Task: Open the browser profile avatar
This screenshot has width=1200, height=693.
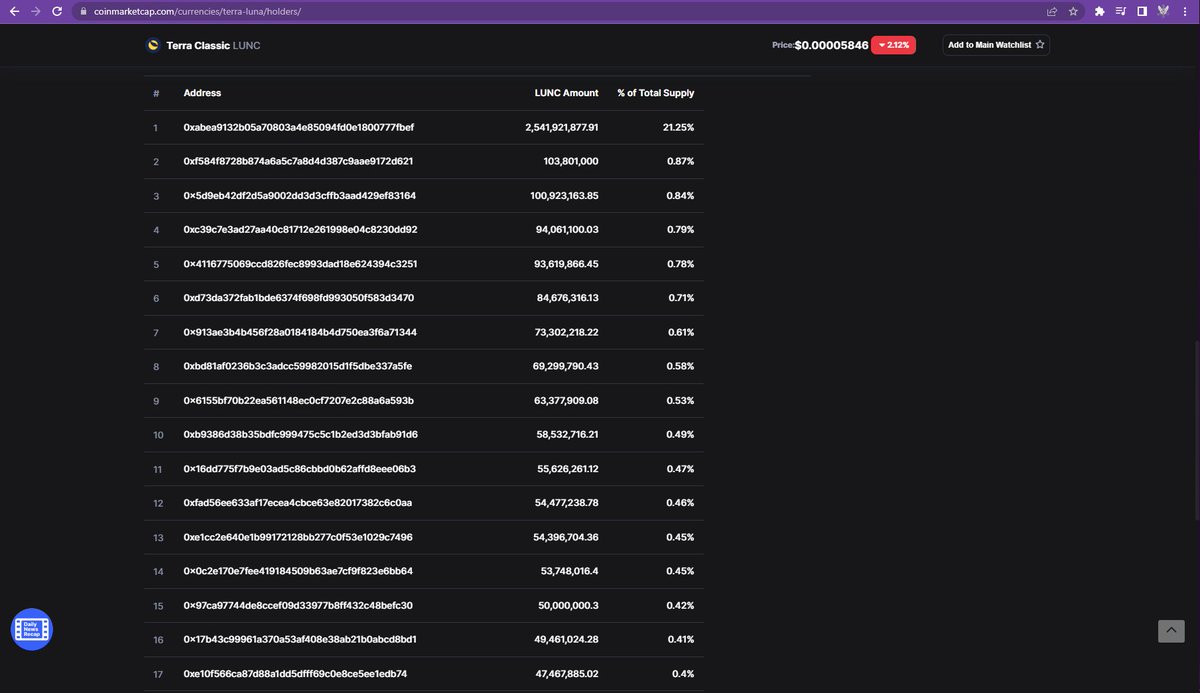Action: tap(1164, 11)
